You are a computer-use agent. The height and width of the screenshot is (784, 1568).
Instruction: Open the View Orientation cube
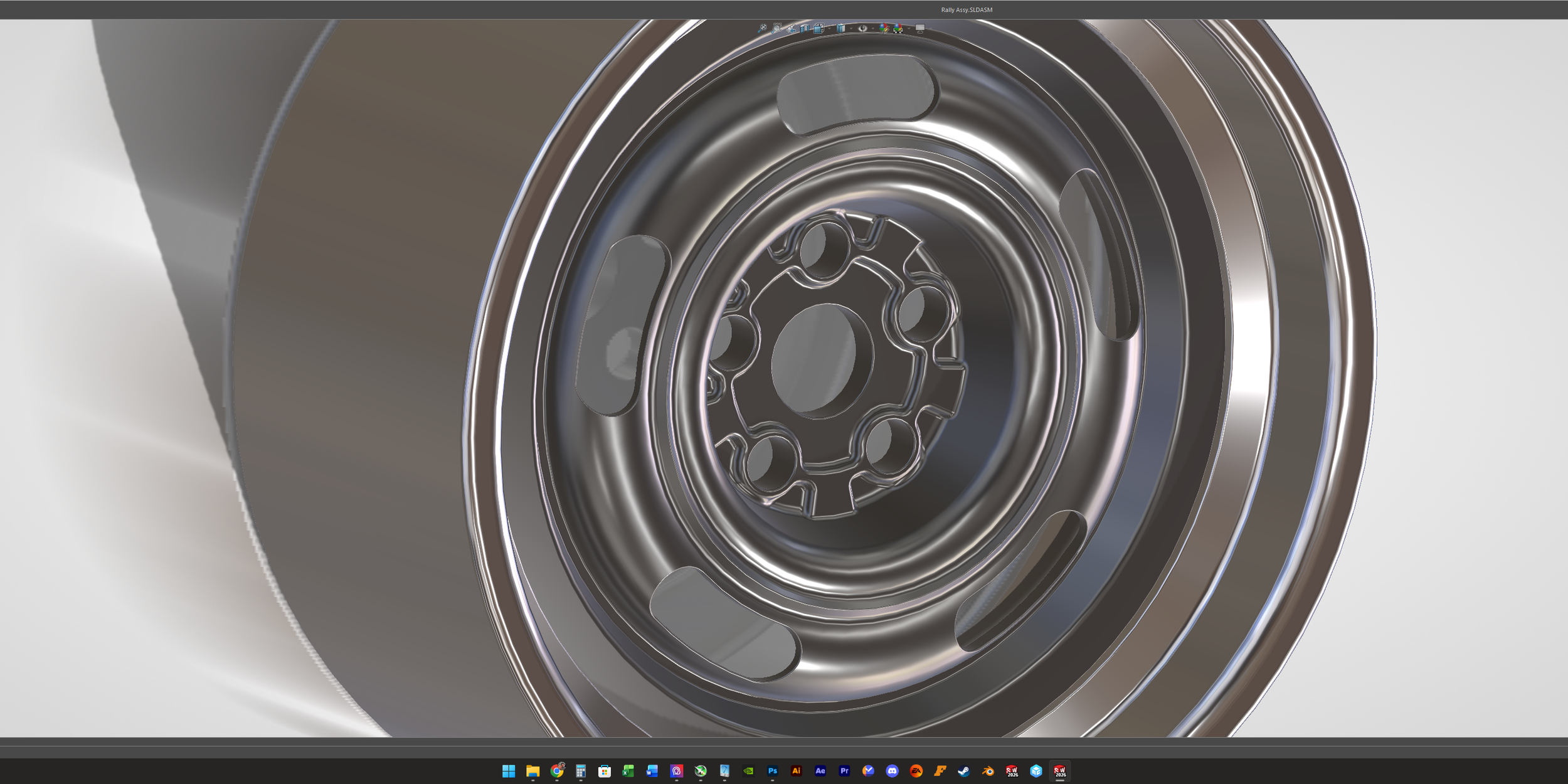818,28
